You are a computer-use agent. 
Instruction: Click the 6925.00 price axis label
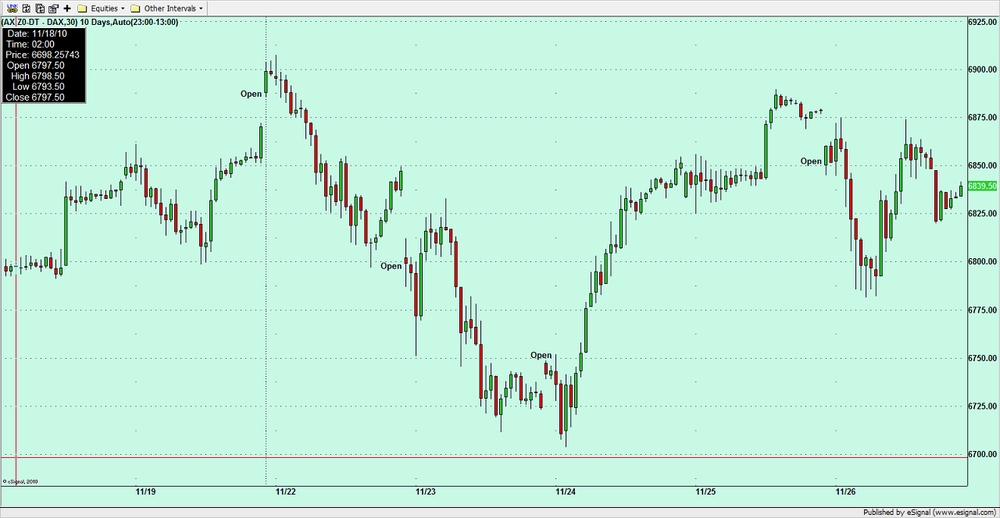[983, 22]
